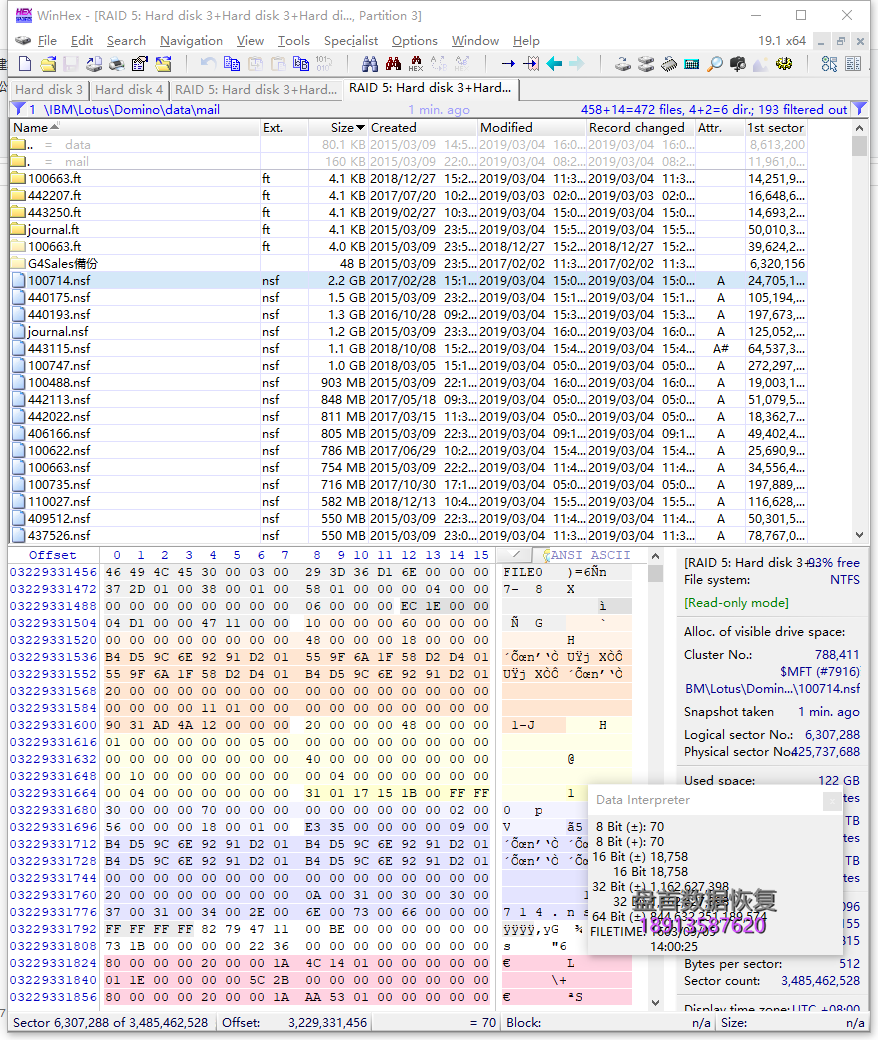Click the Open Disk icon

coord(623,64)
